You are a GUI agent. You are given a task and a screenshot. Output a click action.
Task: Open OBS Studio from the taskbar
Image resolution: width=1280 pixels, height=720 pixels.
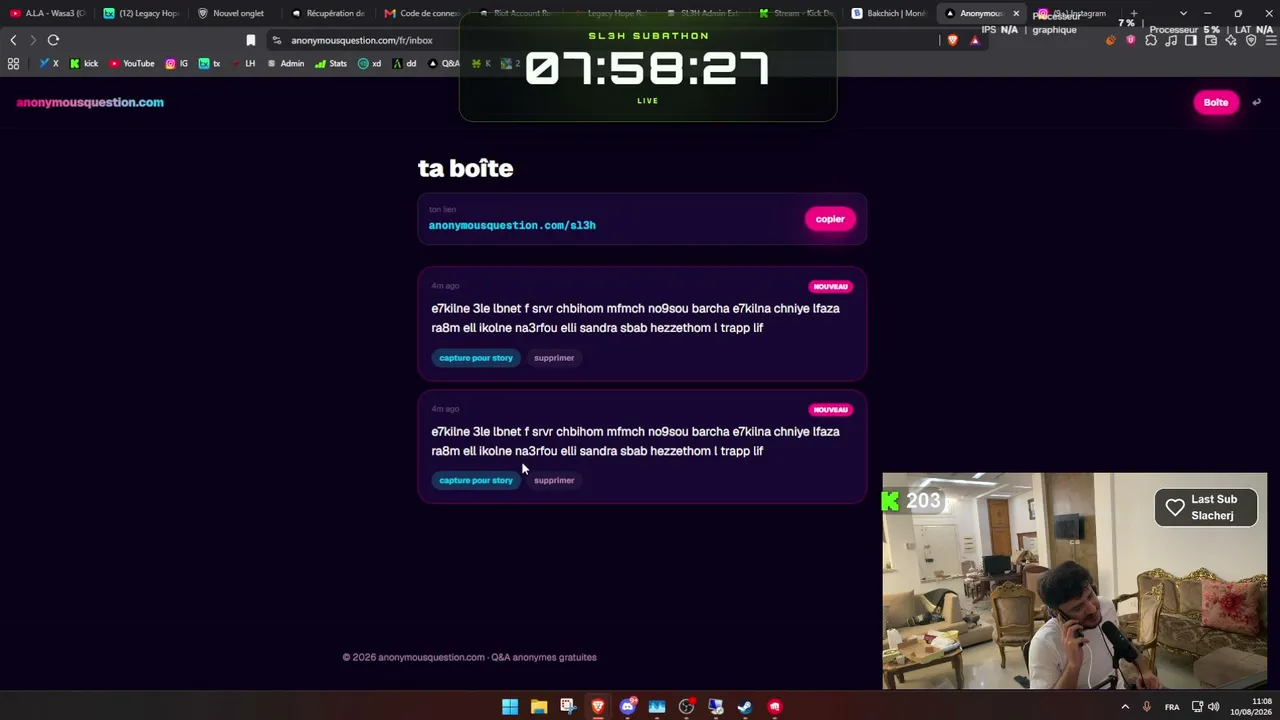(686, 707)
